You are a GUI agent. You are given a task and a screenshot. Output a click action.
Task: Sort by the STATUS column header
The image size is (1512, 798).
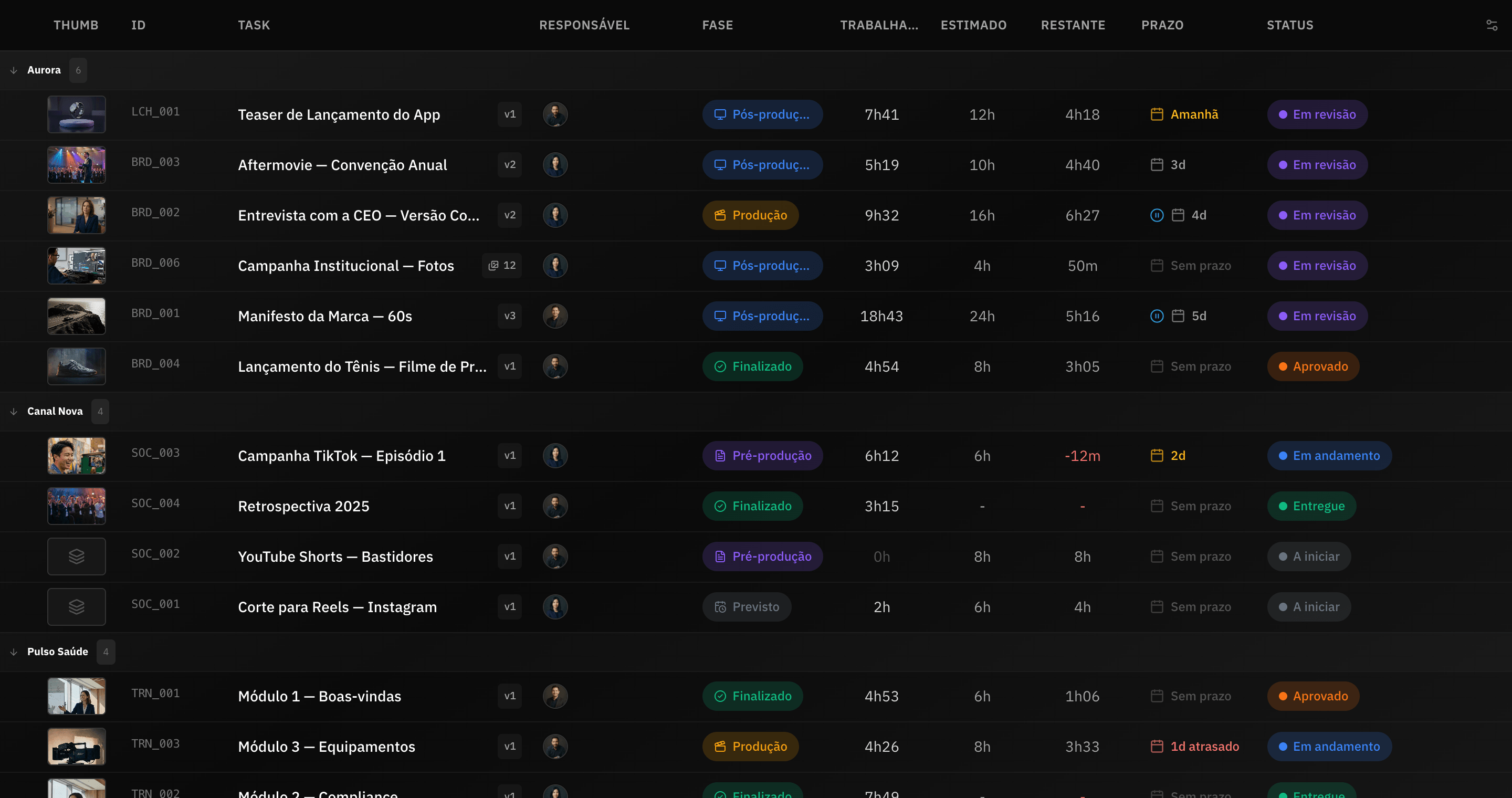[x=1289, y=25]
